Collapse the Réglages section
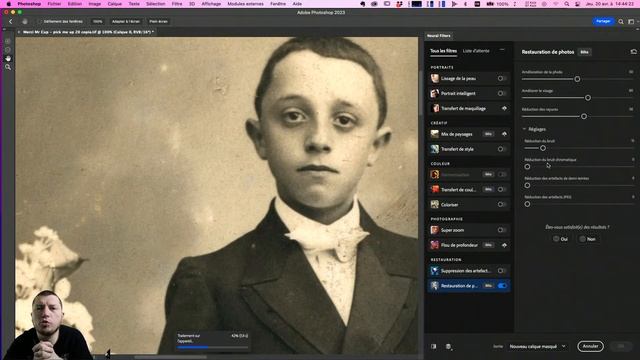Image resolution: width=640 pixels, height=360 pixels. (x=524, y=129)
